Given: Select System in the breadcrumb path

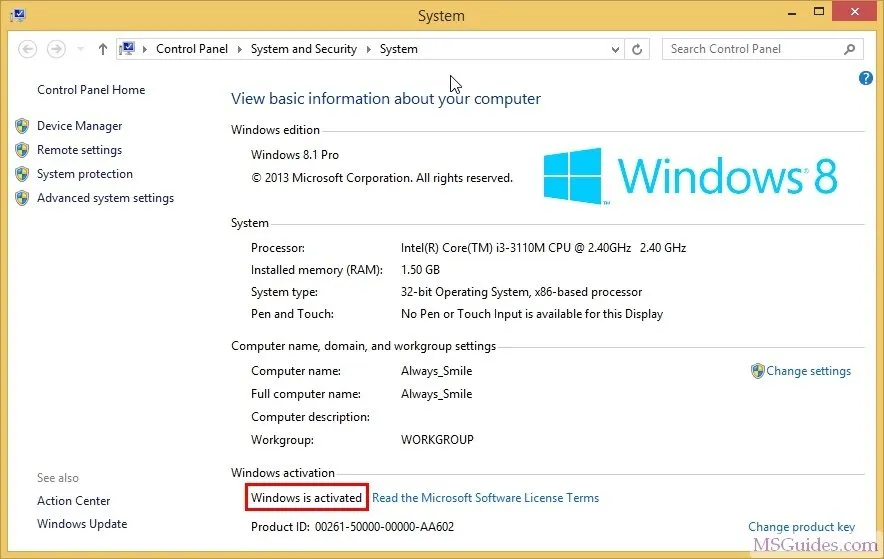Looking at the screenshot, I should click(399, 49).
